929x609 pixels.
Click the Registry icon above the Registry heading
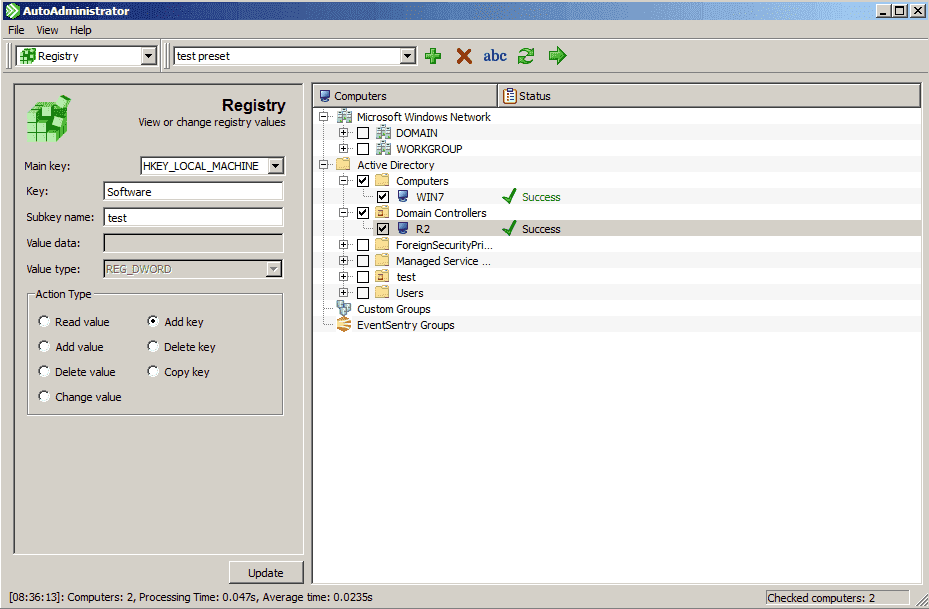point(47,117)
